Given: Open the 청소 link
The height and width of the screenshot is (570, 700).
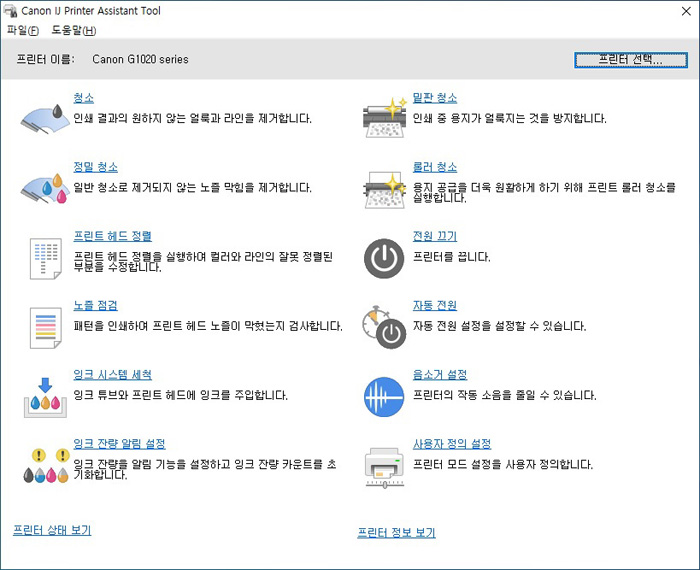Looking at the screenshot, I should point(83,98).
